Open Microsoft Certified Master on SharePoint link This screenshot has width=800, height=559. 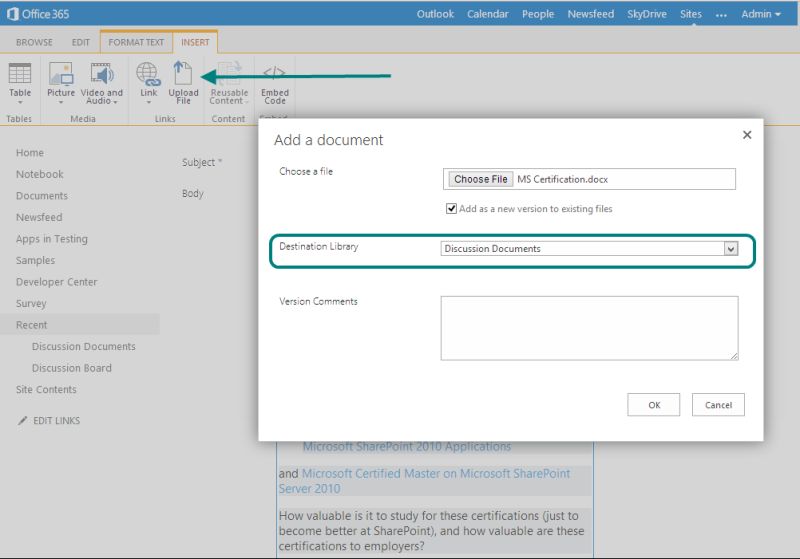(424, 481)
